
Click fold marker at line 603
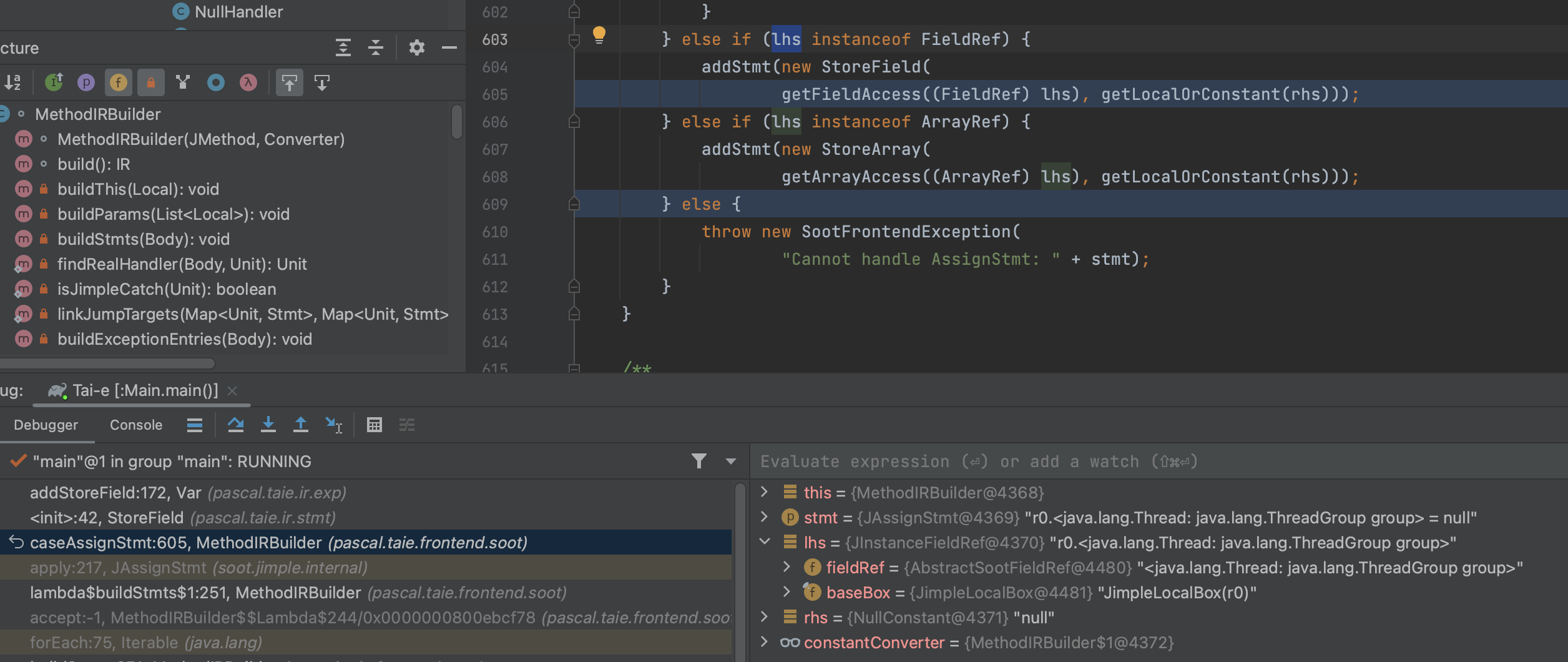pos(574,40)
